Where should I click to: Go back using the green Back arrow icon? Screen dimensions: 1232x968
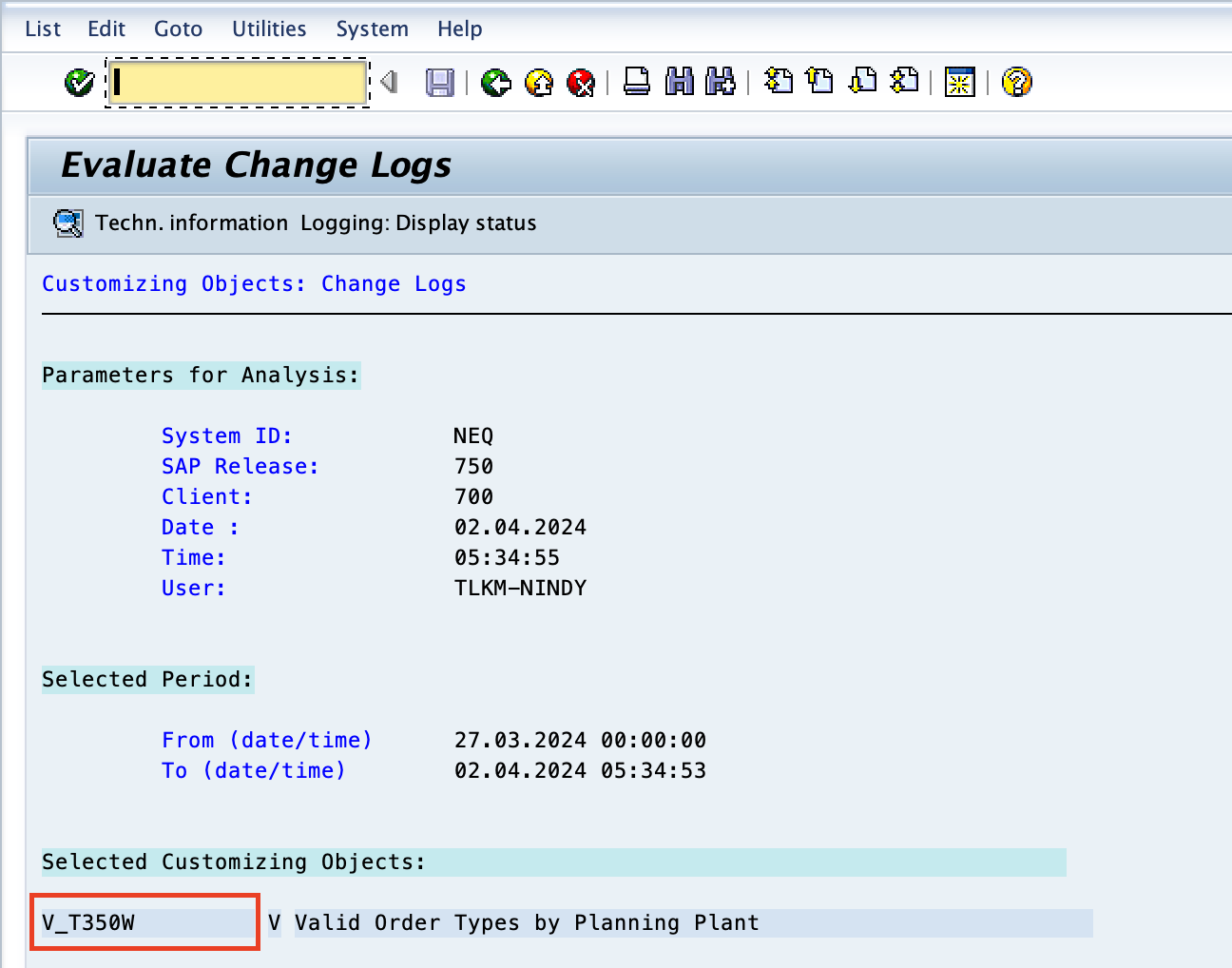[495, 83]
